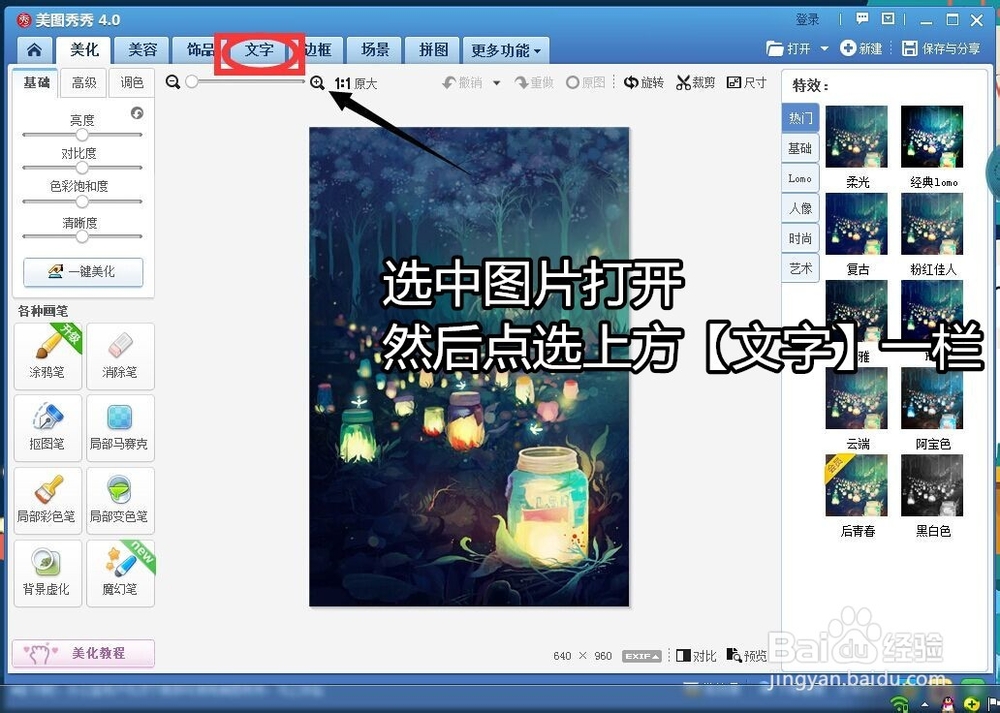Select the 人像 portrait effects category
The image size is (1000, 713).
point(800,209)
